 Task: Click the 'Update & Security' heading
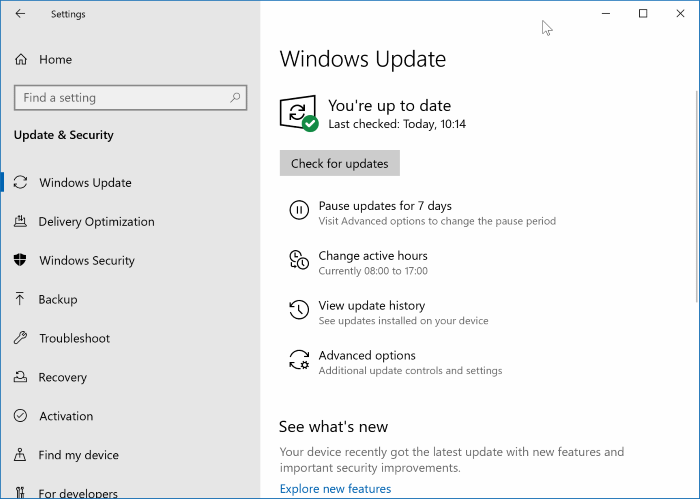[63, 135]
